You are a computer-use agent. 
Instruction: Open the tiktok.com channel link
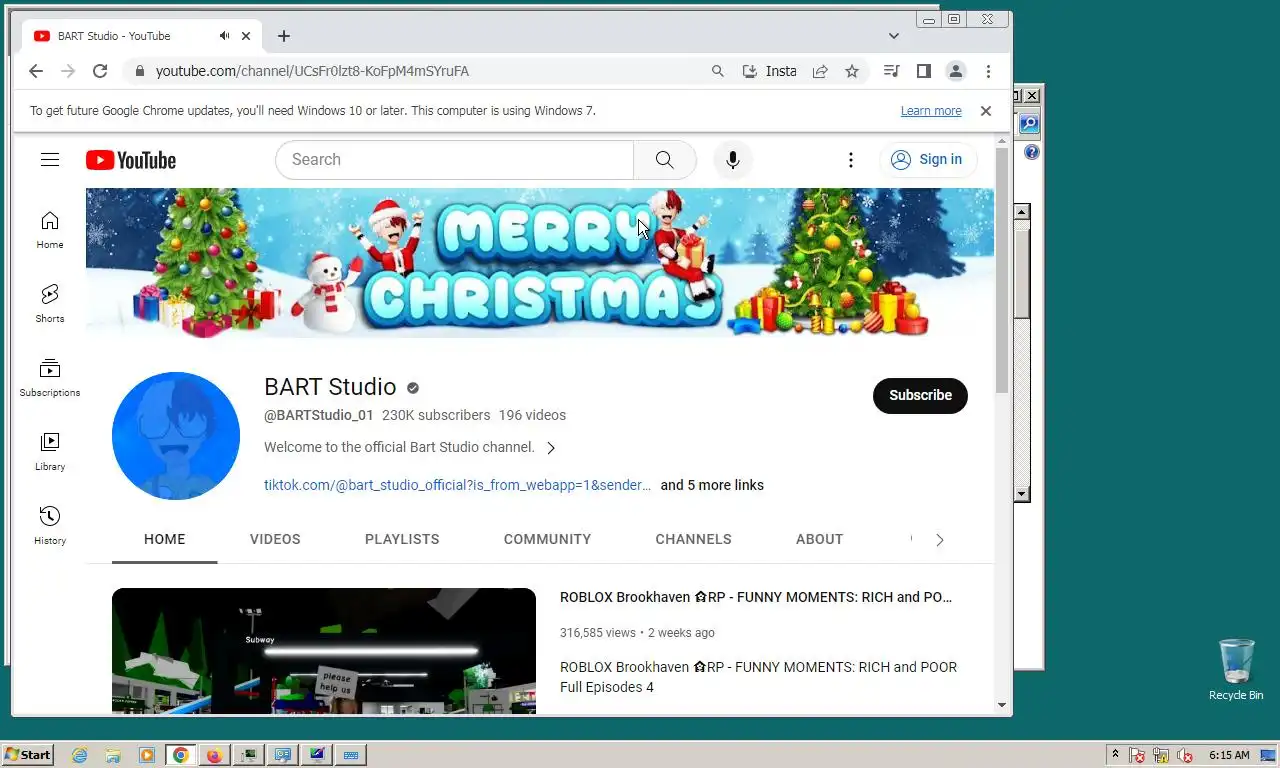(x=457, y=485)
